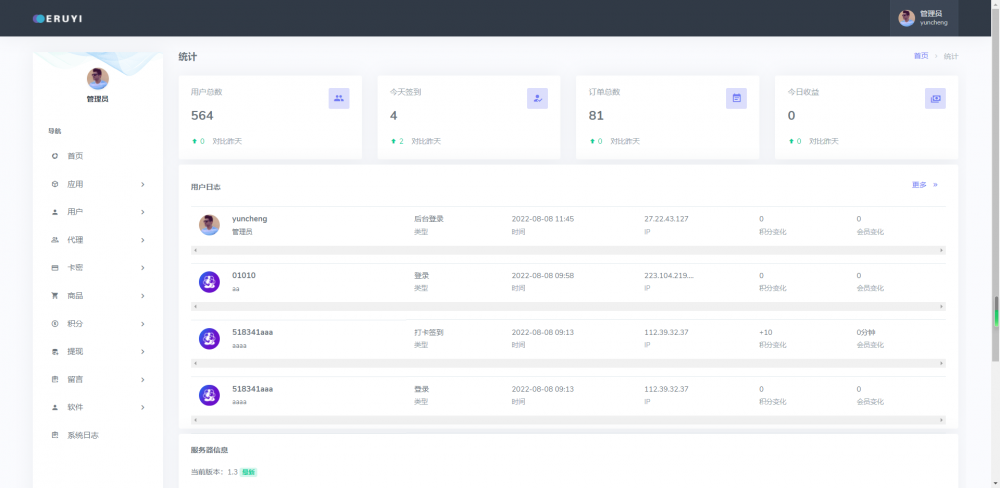Viewport: 1000px width, 488px height.
Task: Click the 首页 breadcrumb link
Action: [x=920, y=56]
